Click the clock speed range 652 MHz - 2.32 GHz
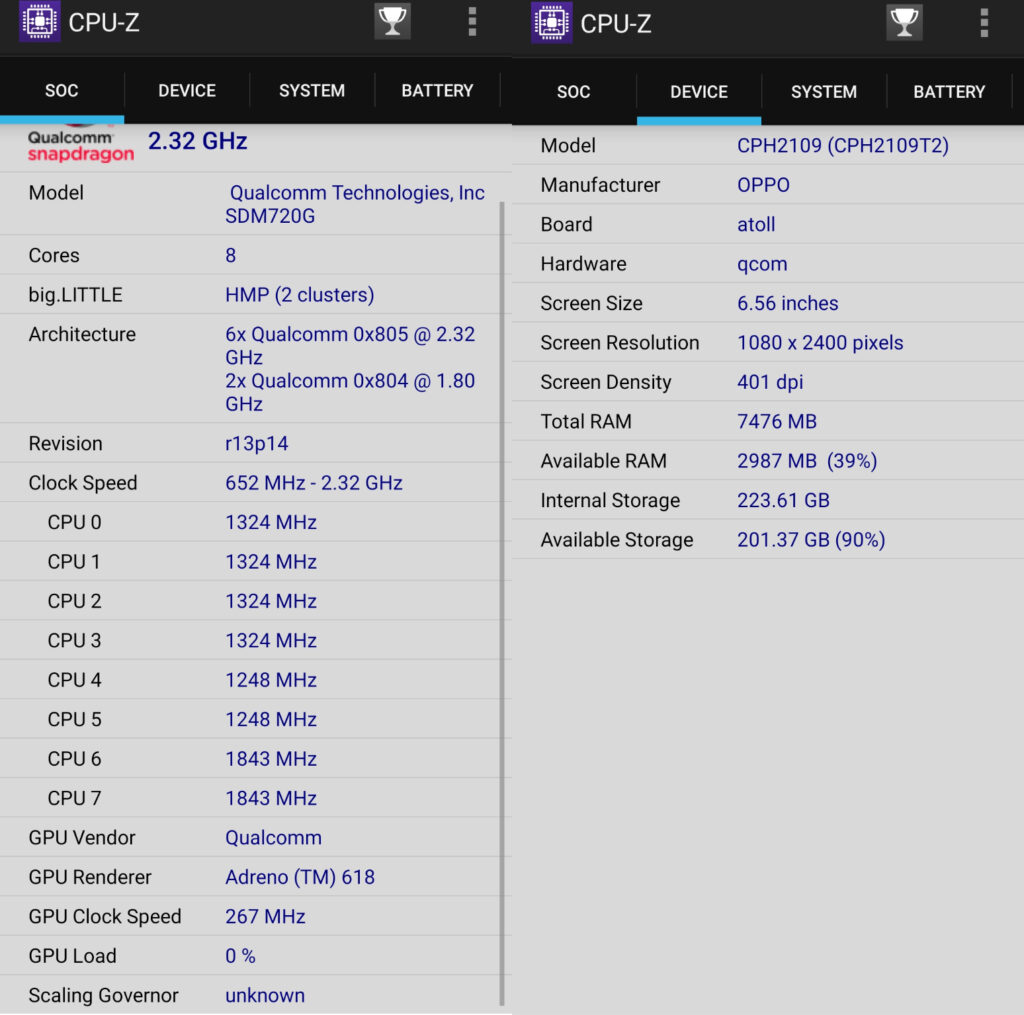The width and height of the screenshot is (1024, 1015). [x=313, y=483]
